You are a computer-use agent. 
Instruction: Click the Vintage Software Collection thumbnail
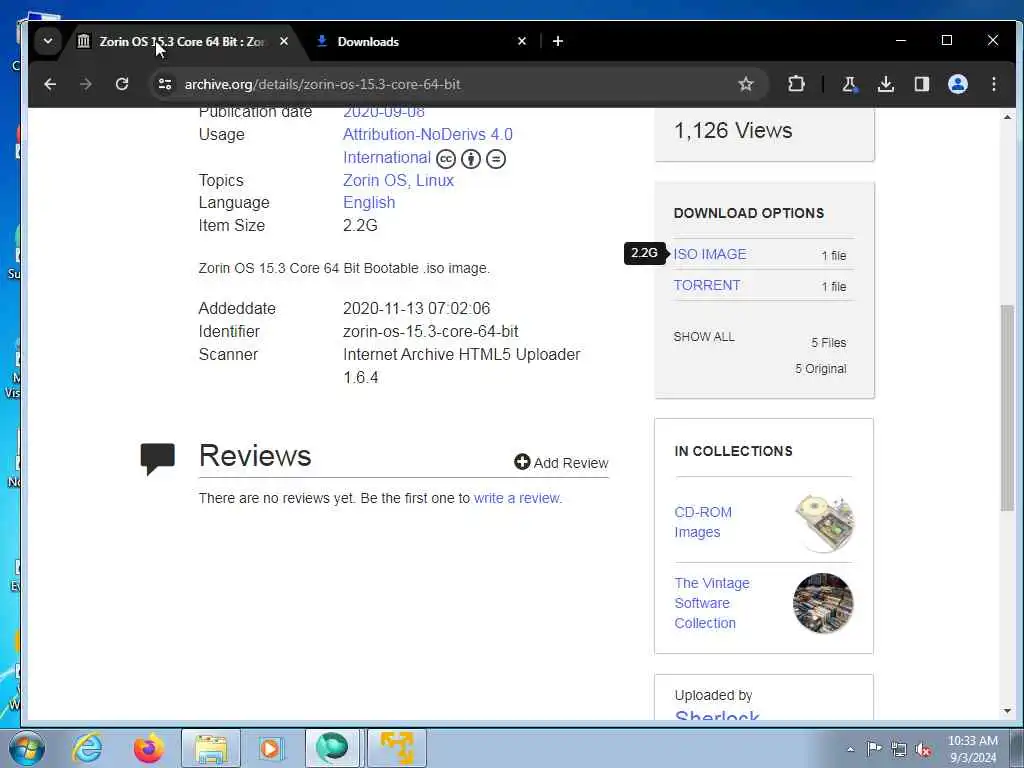point(823,603)
